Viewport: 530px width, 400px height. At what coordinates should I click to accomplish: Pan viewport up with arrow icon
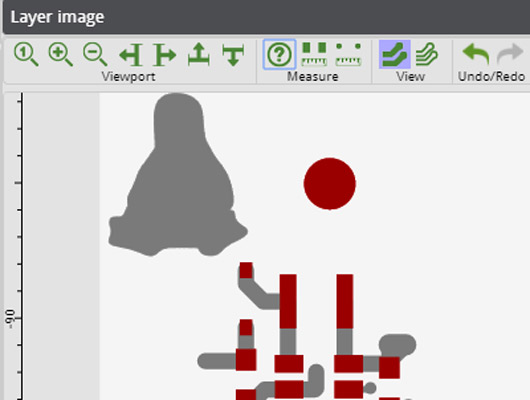[199, 54]
